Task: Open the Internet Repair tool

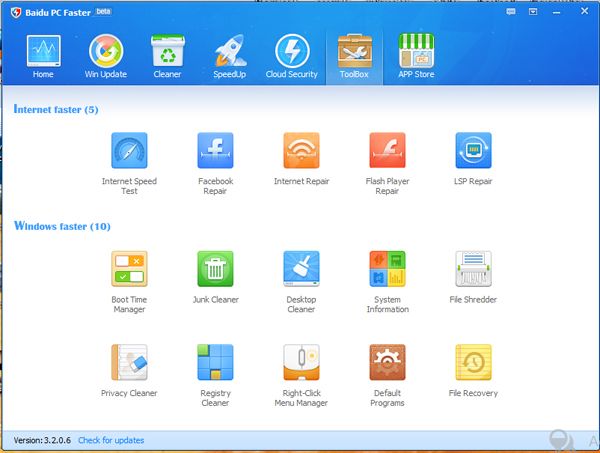Action: [301, 151]
